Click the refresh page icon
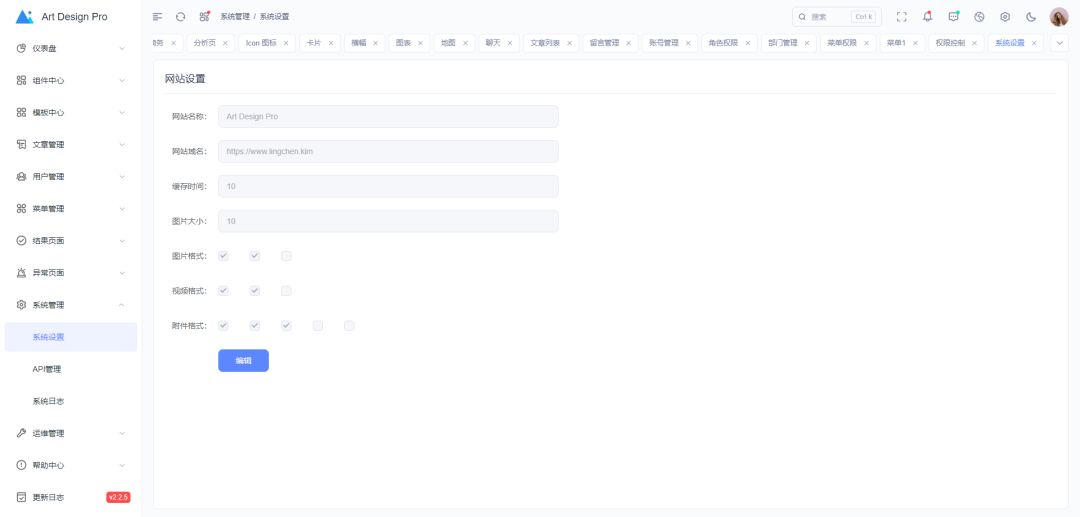The width and height of the screenshot is (1080, 517). click(x=180, y=17)
